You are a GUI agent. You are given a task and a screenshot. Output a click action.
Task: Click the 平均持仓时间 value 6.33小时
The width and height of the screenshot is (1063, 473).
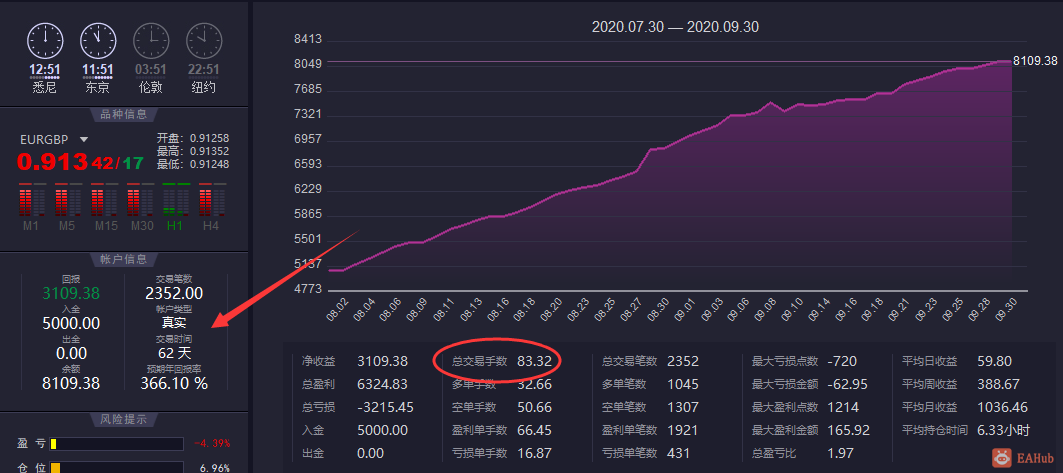1004,430
